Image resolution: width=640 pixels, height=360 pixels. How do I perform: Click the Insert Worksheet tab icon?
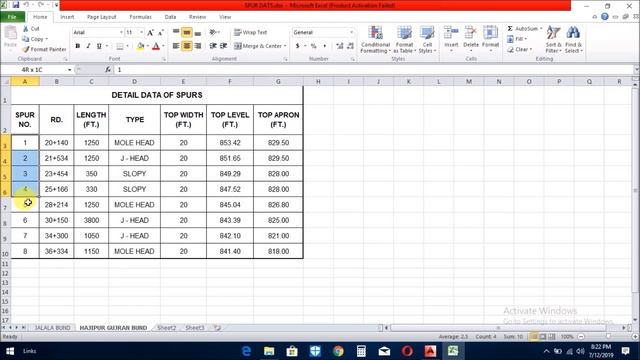[x=217, y=328]
